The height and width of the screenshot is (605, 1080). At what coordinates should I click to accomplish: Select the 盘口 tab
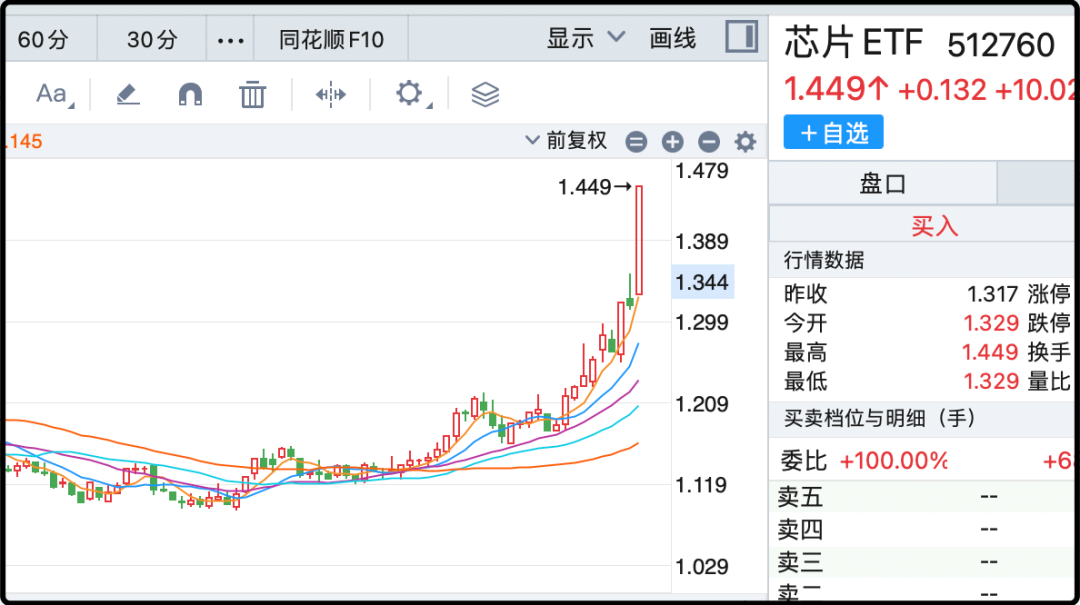[883, 184]
